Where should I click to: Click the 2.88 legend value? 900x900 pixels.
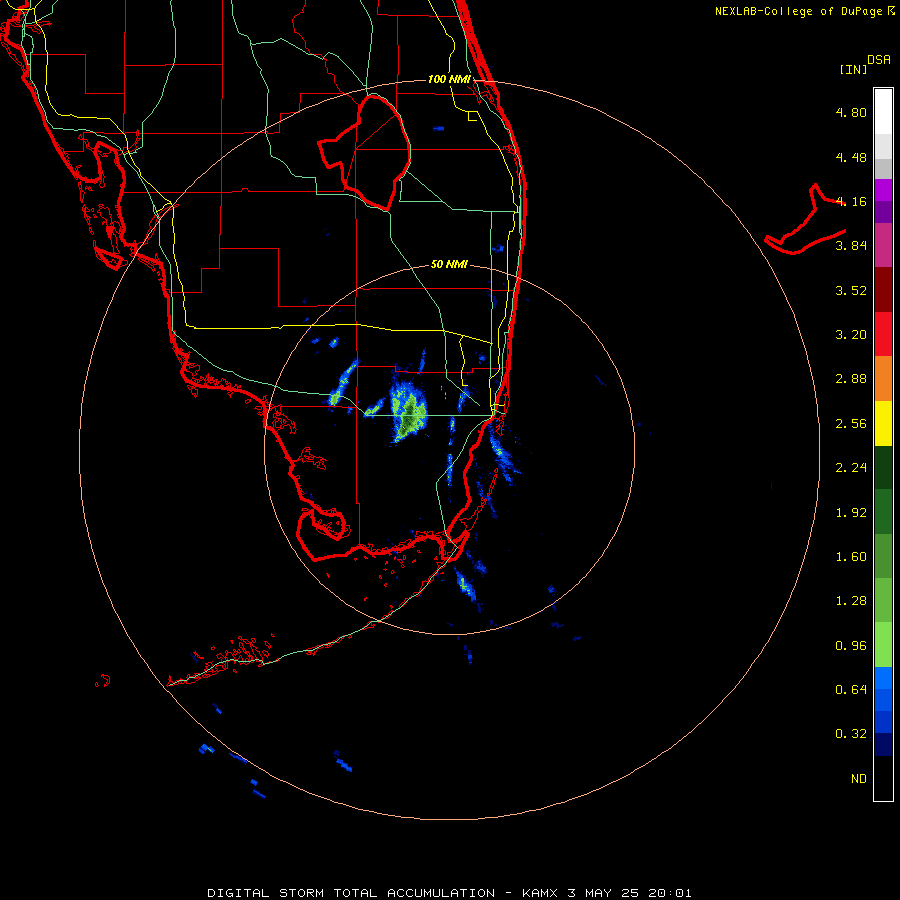tap(851, 379)
